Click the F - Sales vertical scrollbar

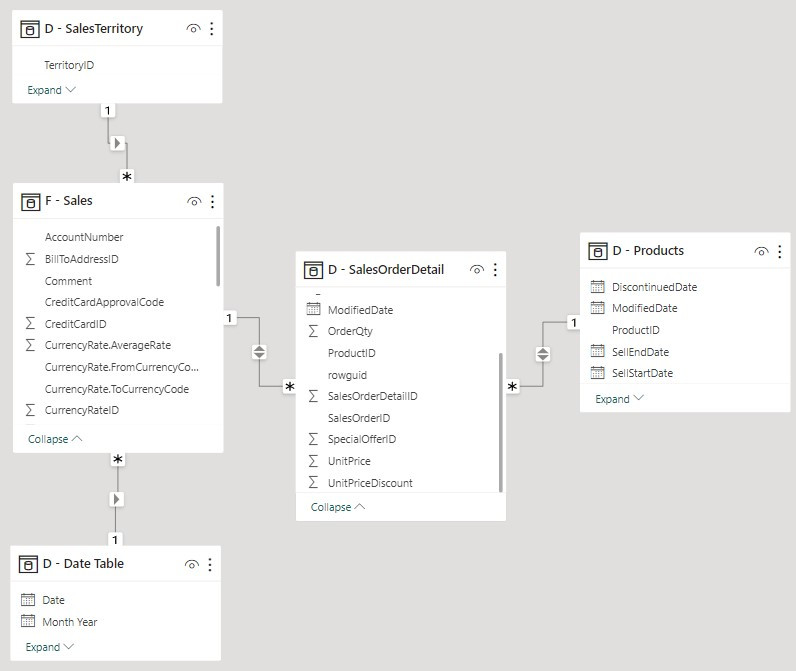point(218,255)
